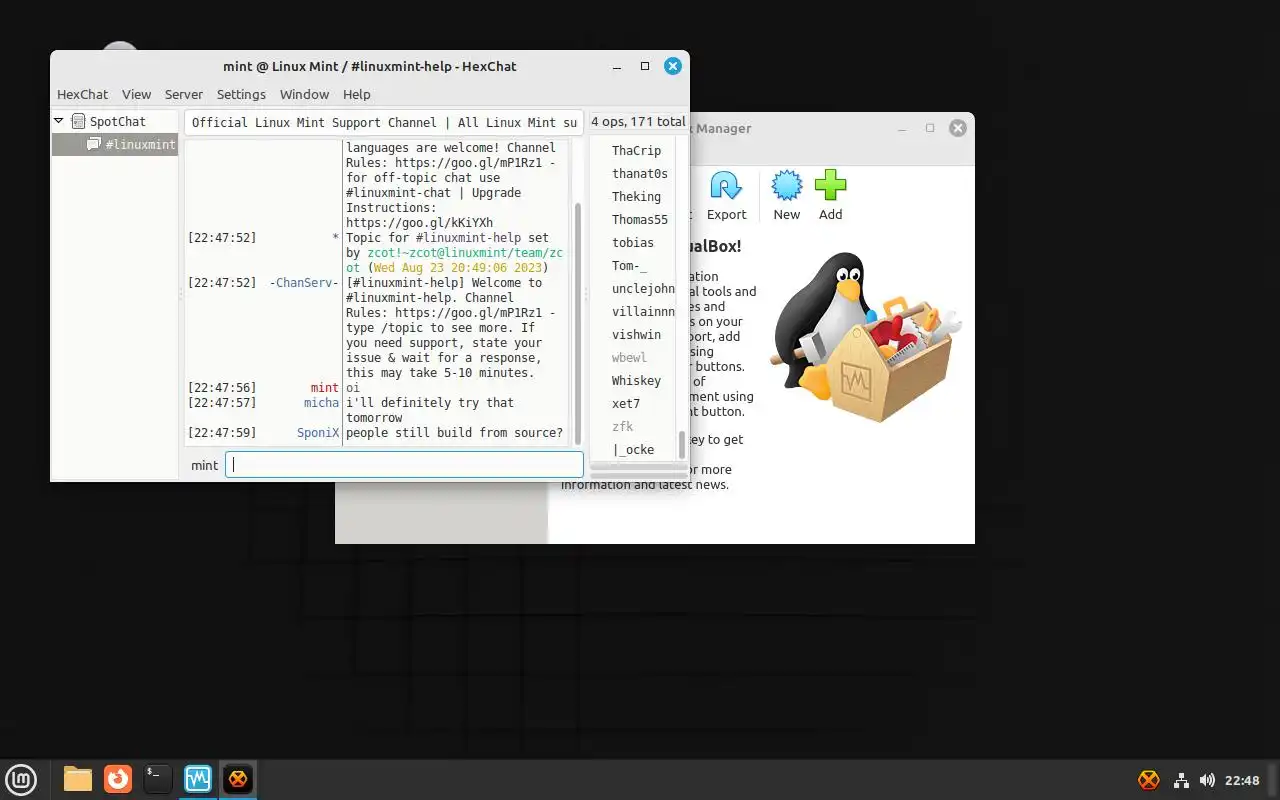This screenshot has width=1280, height=800.
Task: Click the -ChanServ- sender name
Action: coord(304,283)
